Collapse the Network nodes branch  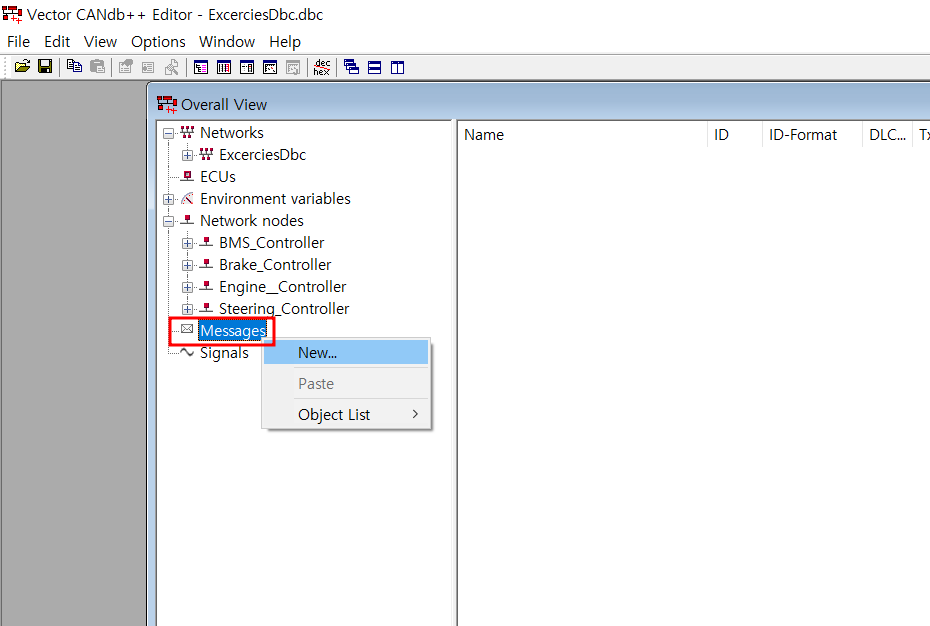pyautogui.click(x=168, y=221)
